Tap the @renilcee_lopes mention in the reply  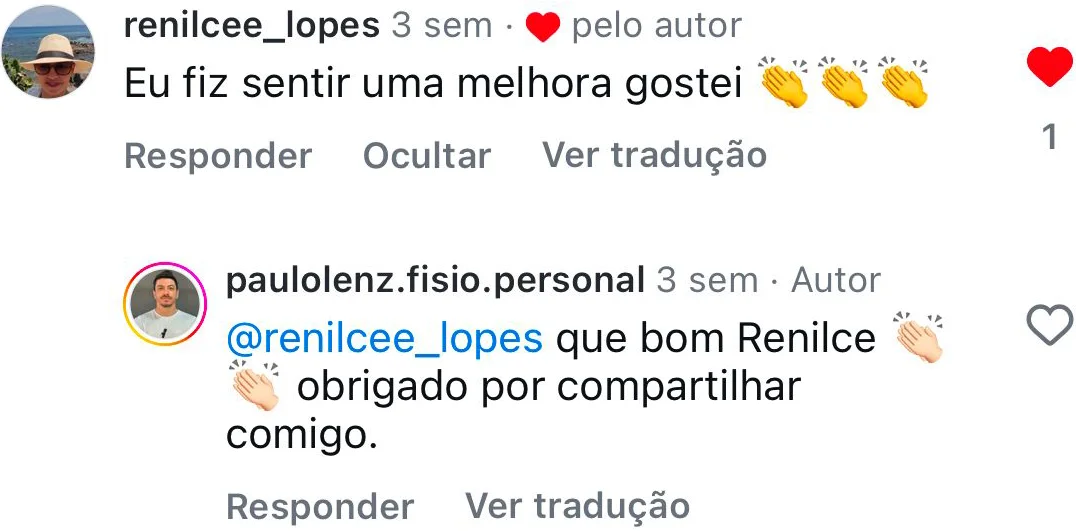384,339
